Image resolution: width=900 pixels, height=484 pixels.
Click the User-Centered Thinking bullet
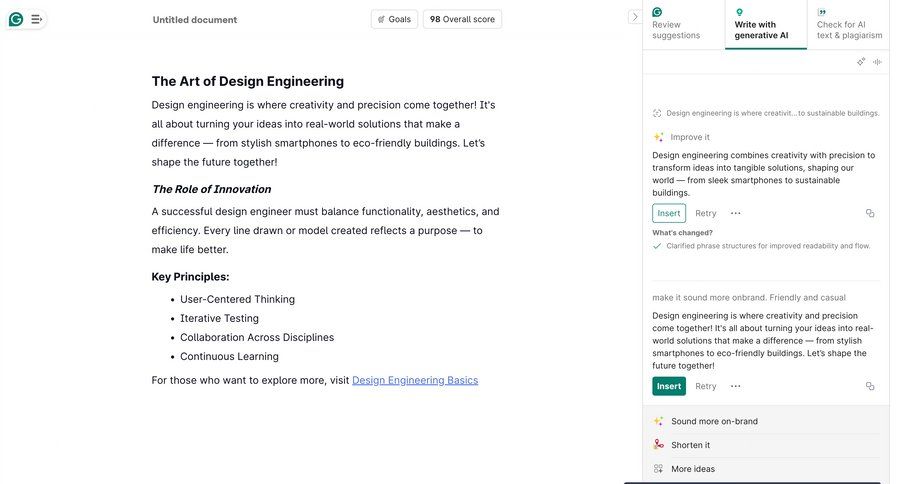click(237, 299)
